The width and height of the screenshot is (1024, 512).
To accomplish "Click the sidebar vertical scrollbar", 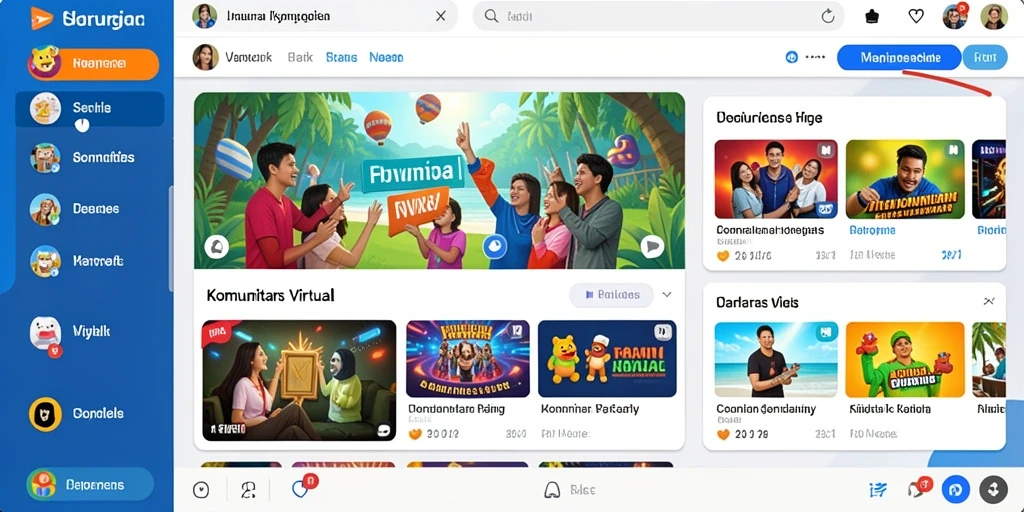I will pos(171,238).
